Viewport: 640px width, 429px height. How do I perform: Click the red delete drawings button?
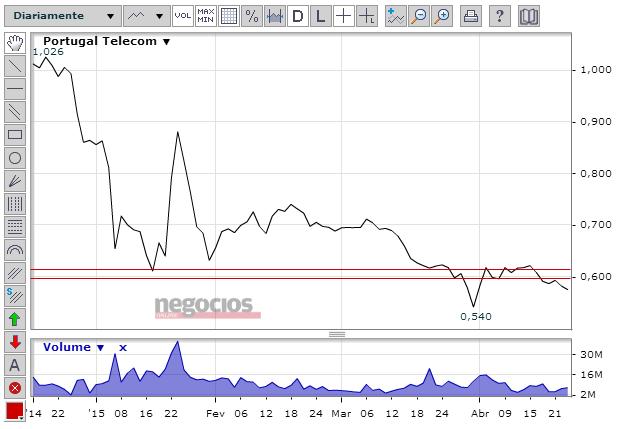[15, 388]
